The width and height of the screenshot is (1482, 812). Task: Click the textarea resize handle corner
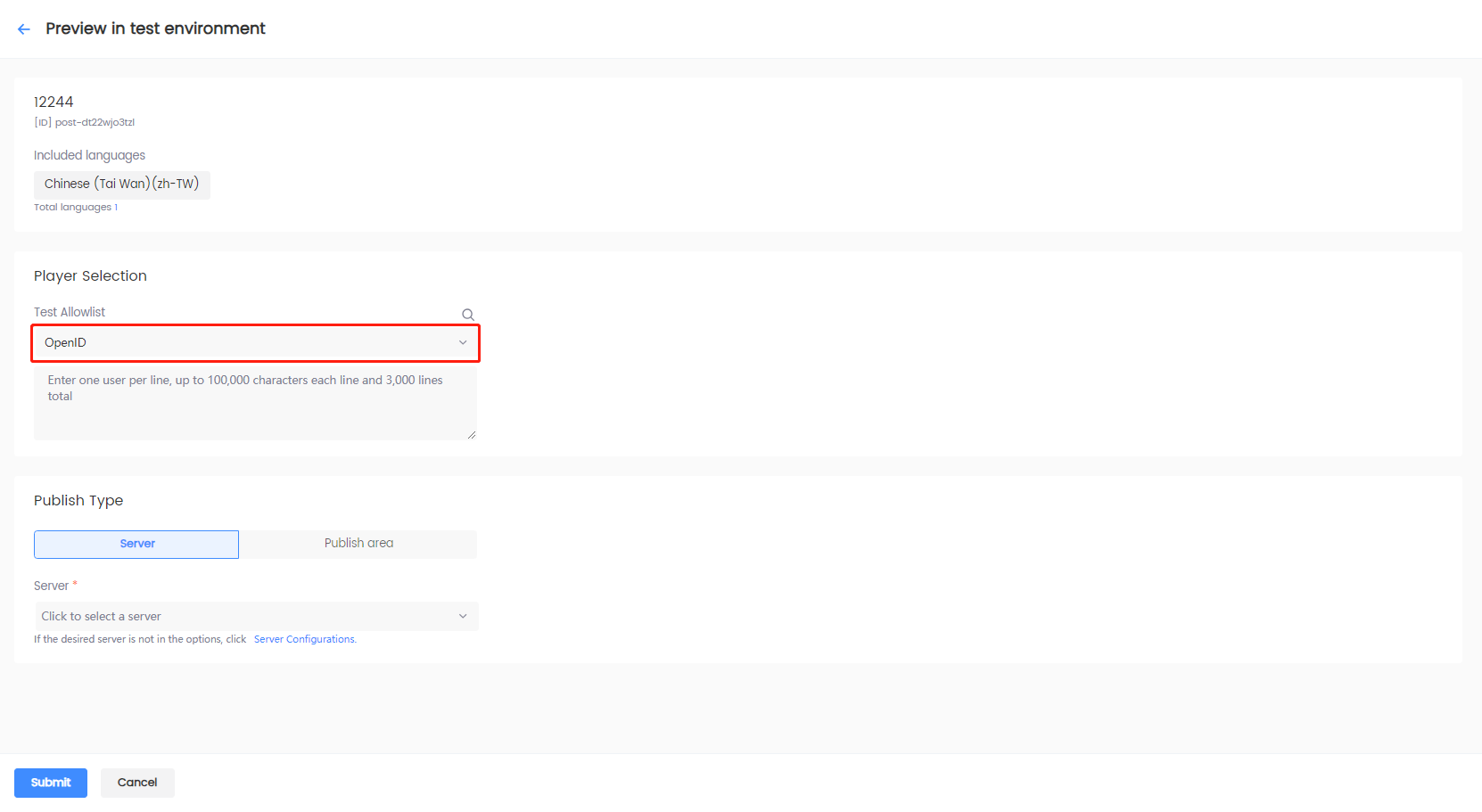click(472, 435)
